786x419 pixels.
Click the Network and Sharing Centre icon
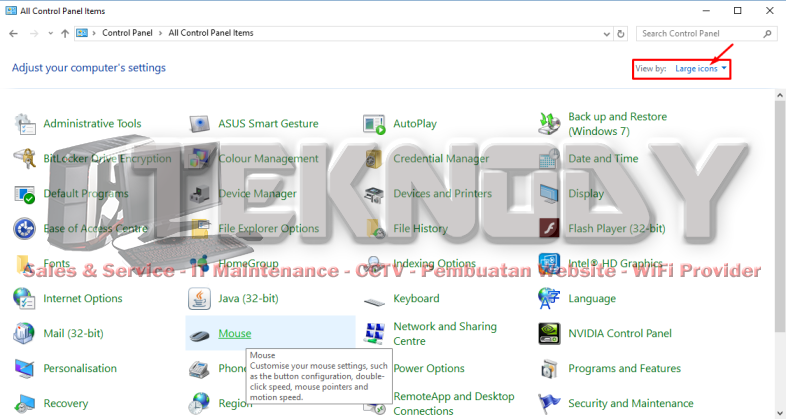pyautogui.click(x=374, y=333)
